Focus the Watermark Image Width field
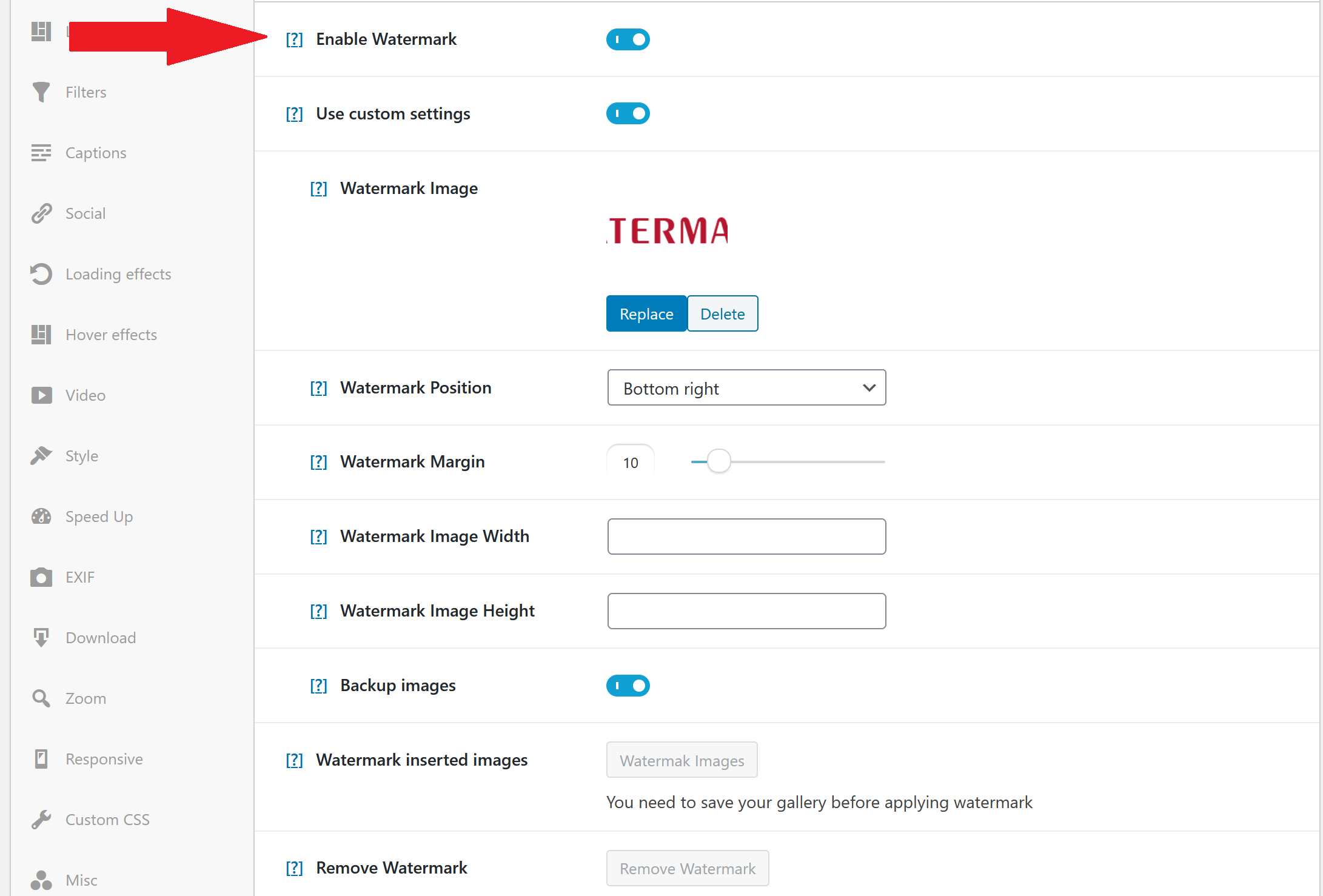The width and height of the screenshot is (1323, 896). (746, 537)
